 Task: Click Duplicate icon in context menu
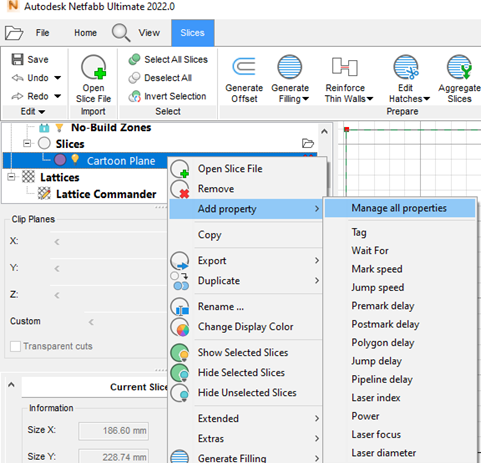coord(180,281)
